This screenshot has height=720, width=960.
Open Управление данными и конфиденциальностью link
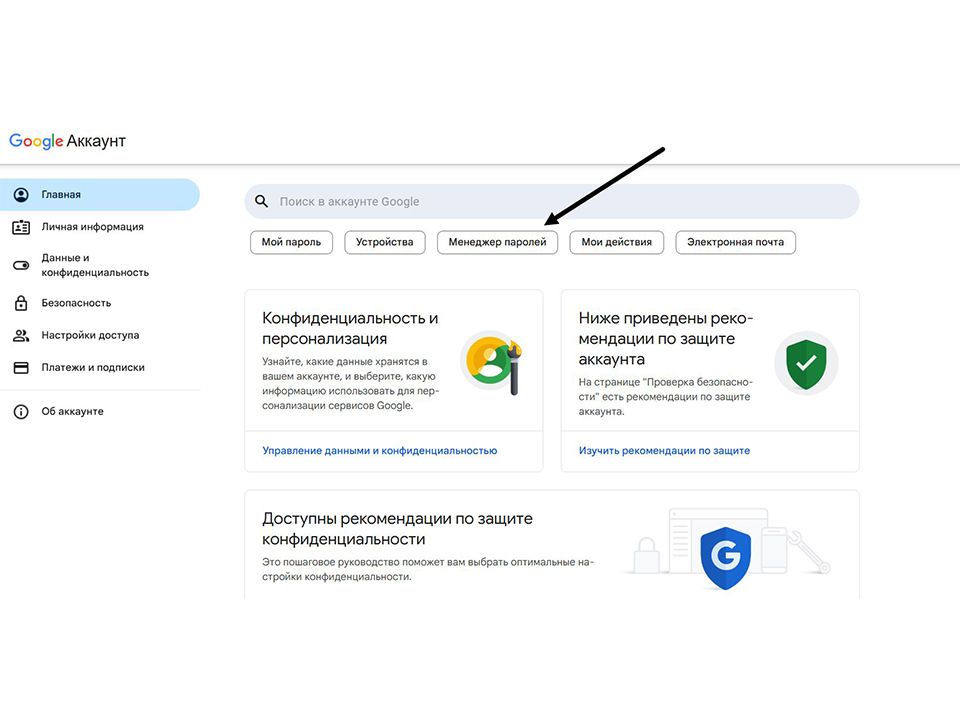click(380, 451)
